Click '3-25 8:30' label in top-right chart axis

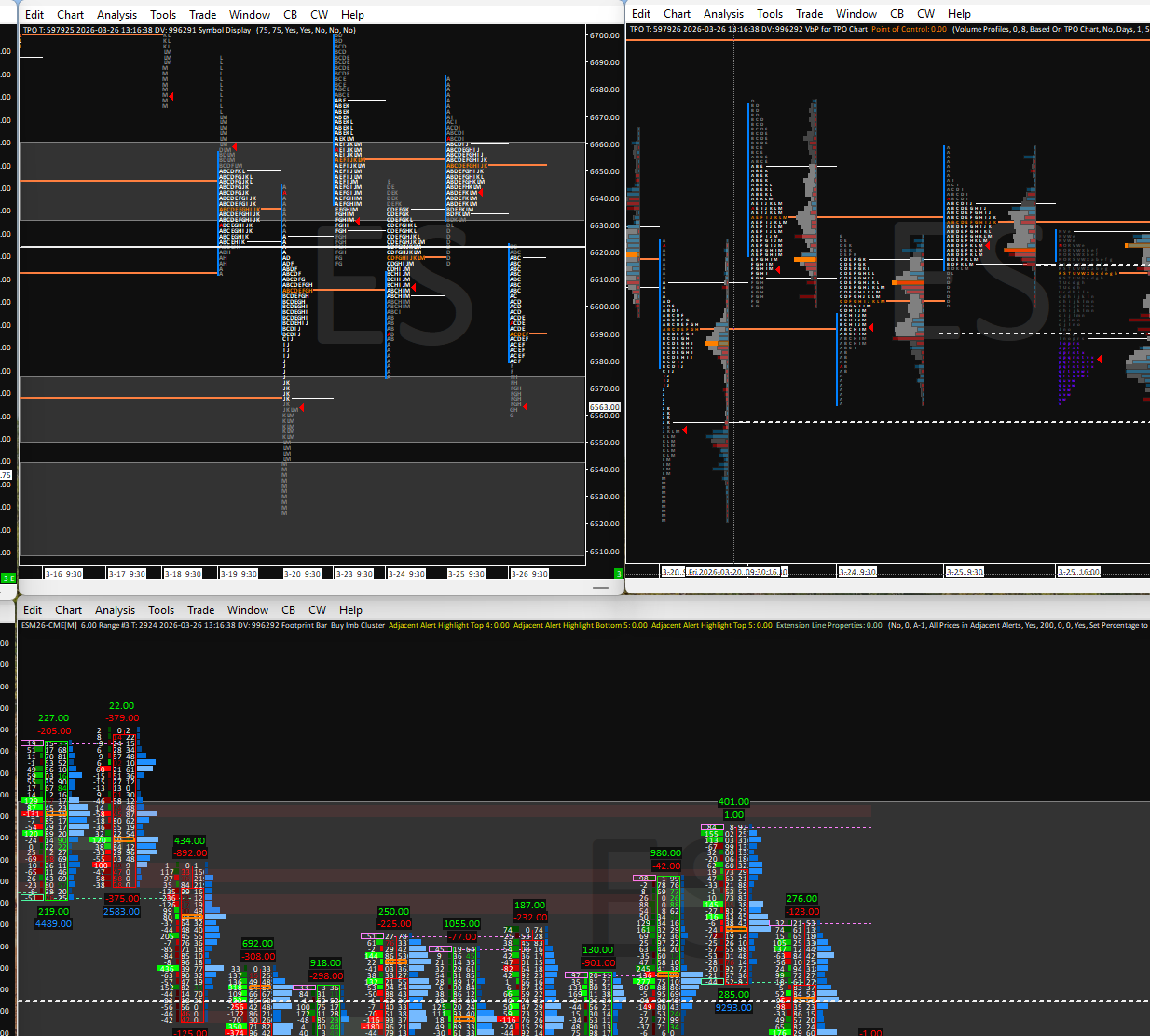tap(965, 572)
